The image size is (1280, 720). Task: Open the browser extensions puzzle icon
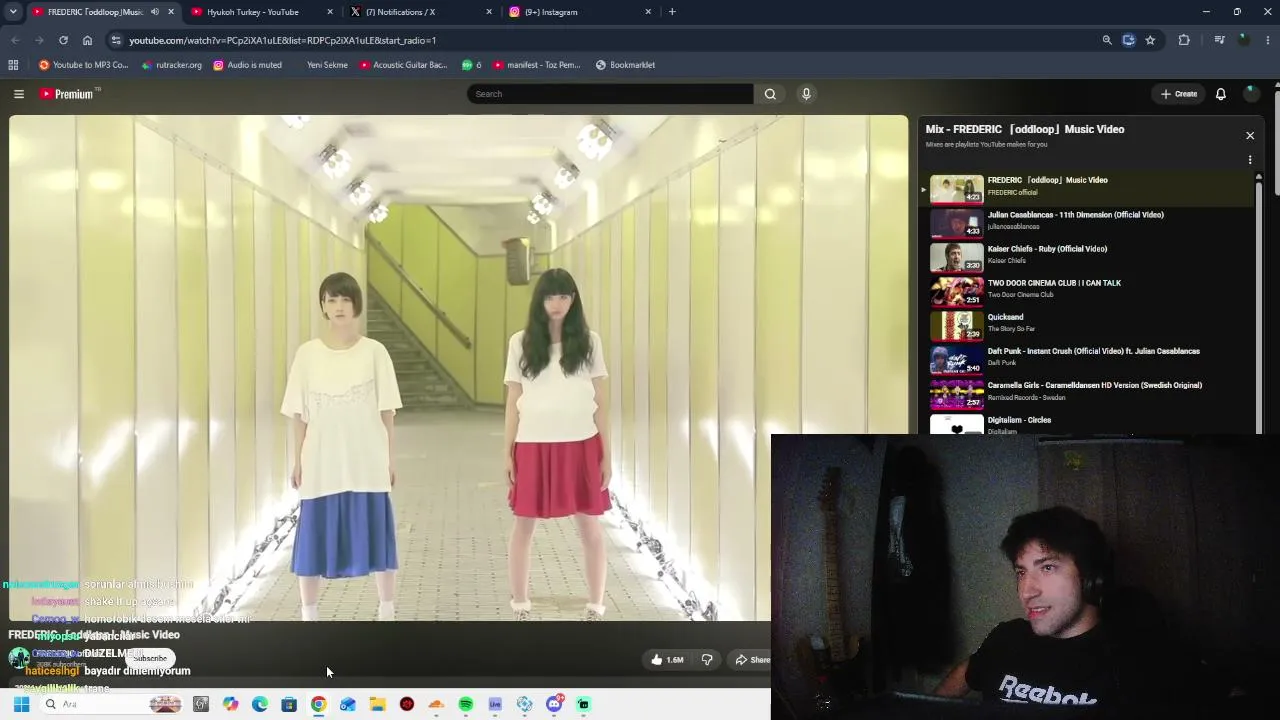tap(1184, 40)
